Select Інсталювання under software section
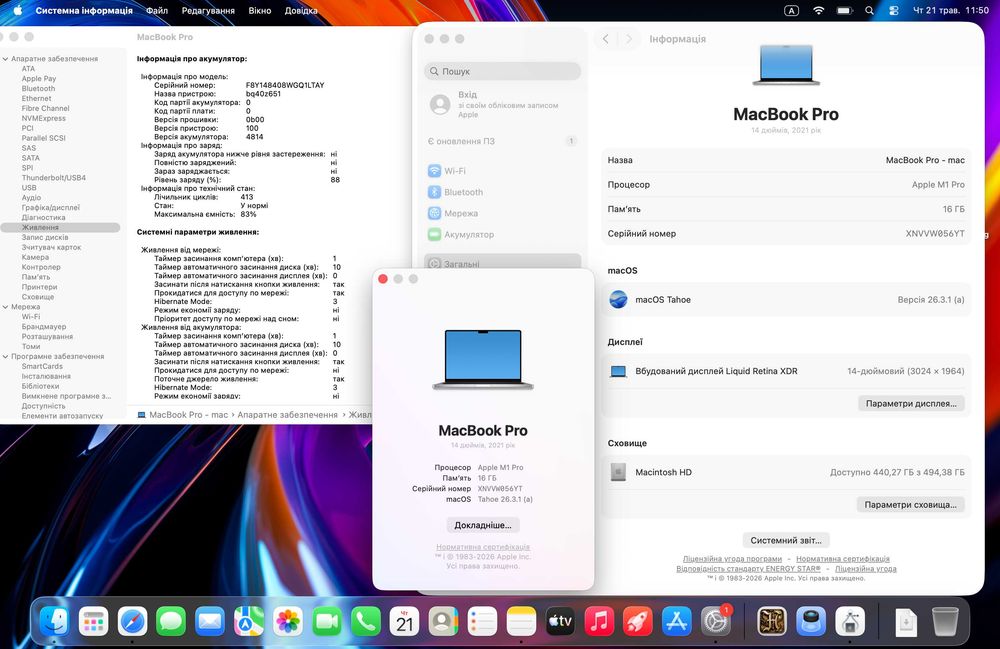Image resolution: width=1000 pixels, height=649 pixels. point(46,376)
